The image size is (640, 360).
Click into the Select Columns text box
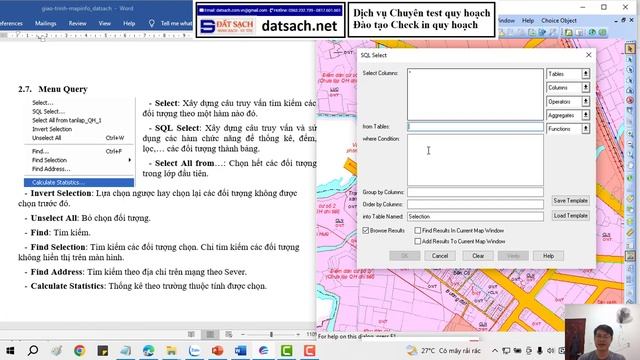pyautogui.click(x=475, y=94)
